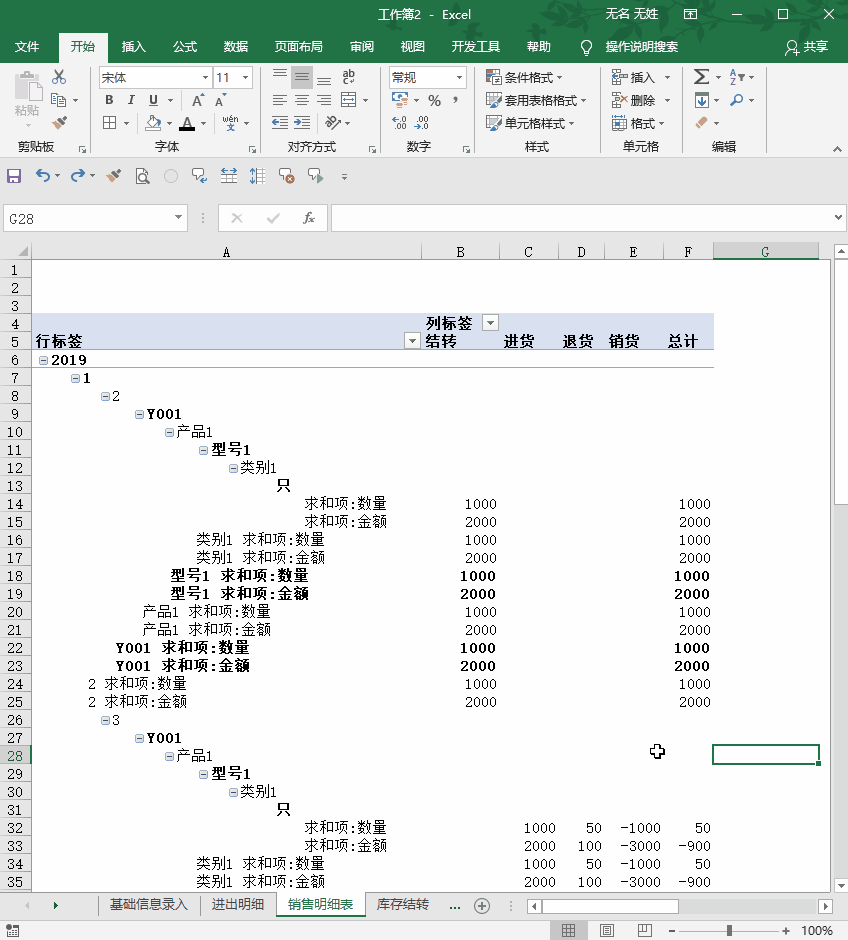Image resolution: width=848 pixels, height=940 pixels.
Task: Collapse the 2019 group
Action: click(43, 360)
